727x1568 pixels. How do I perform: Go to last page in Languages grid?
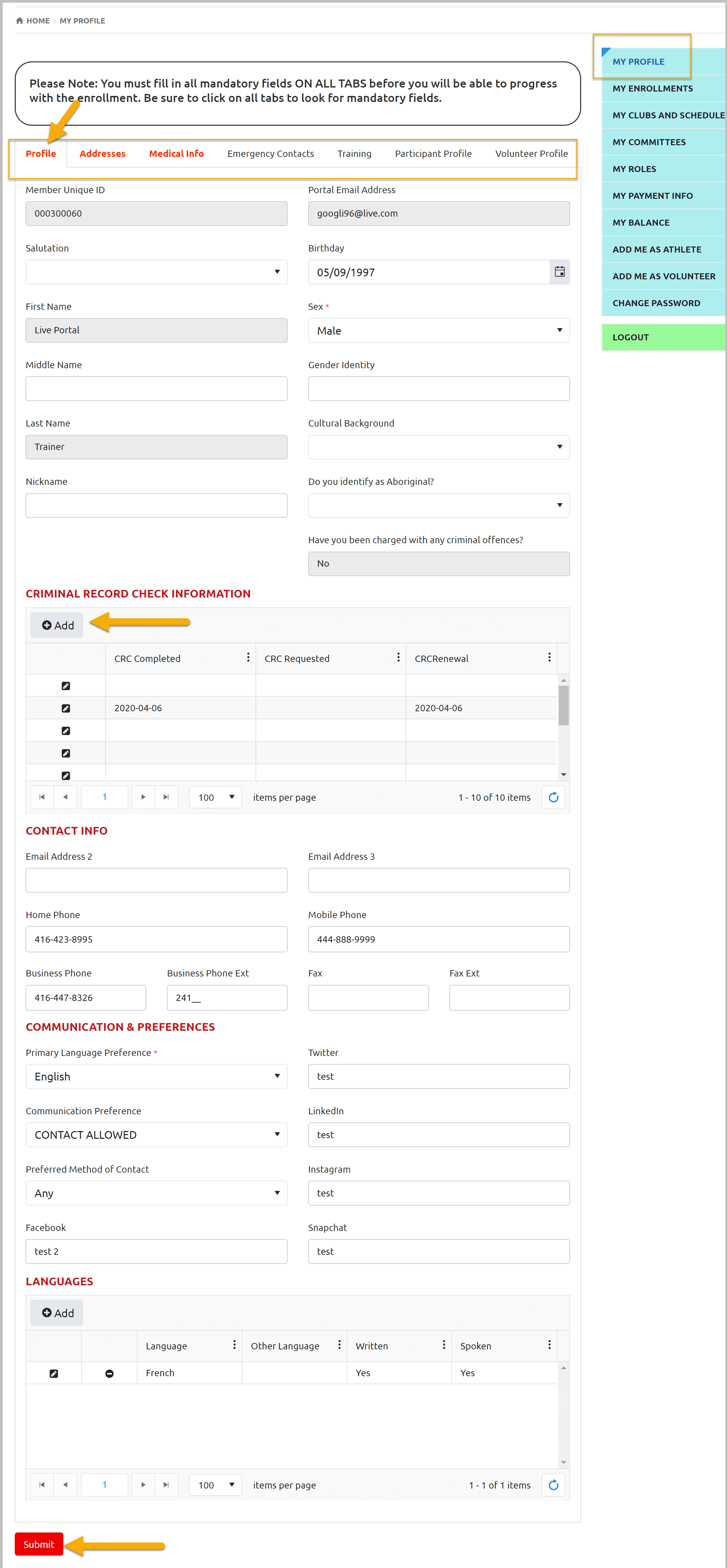tap(166, 1485)
